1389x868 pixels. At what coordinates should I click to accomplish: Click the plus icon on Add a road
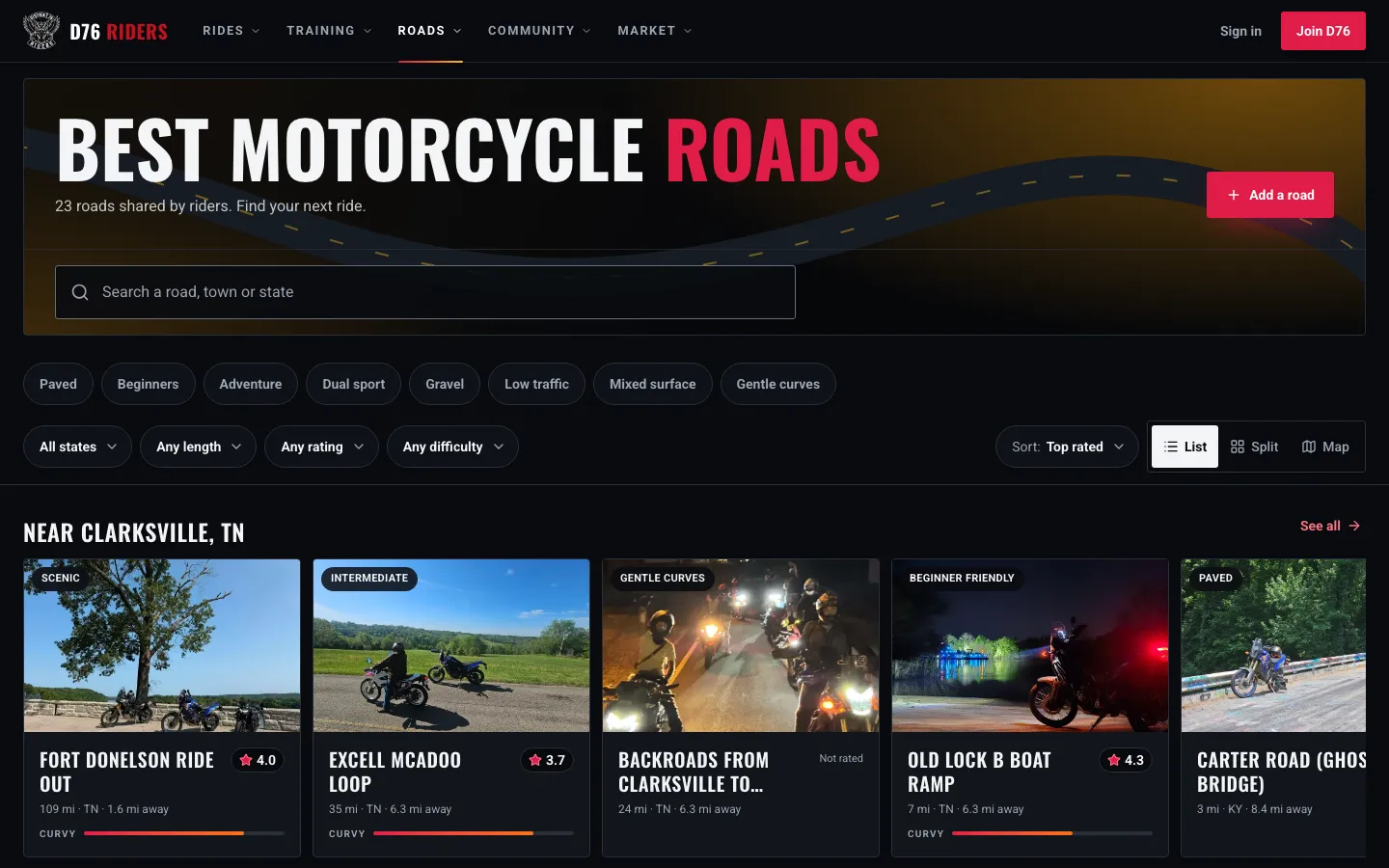click(x=1234, y=195)
